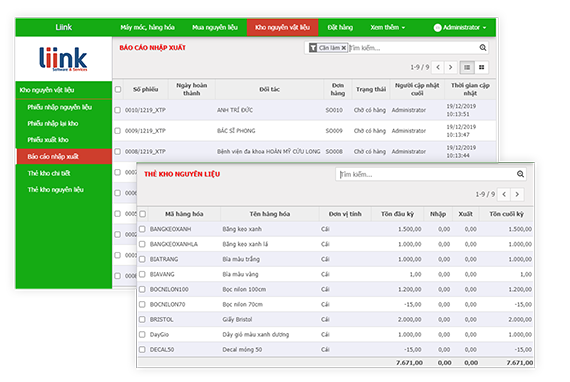Go to next page in Thẻ kho nguyên liệu
The image size is (570, 382).
517,194
